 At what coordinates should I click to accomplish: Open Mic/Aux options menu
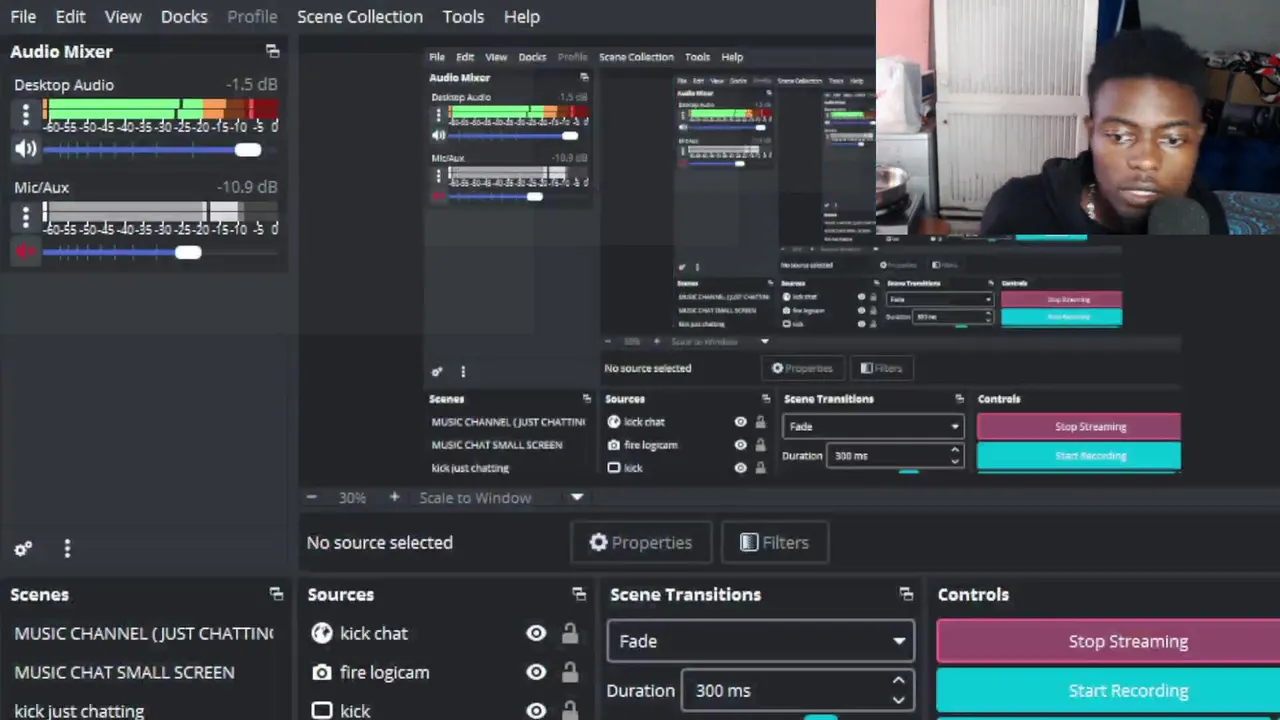[x=26, y=216]
